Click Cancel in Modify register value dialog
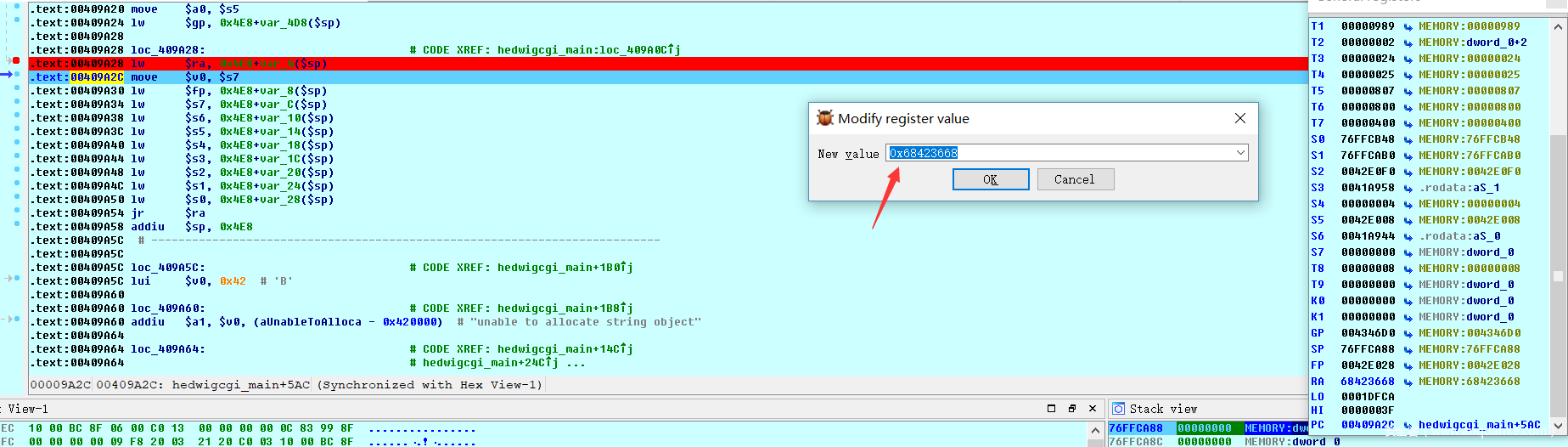This screenshot has height=447, width=1568. [x=1074, y=179]
